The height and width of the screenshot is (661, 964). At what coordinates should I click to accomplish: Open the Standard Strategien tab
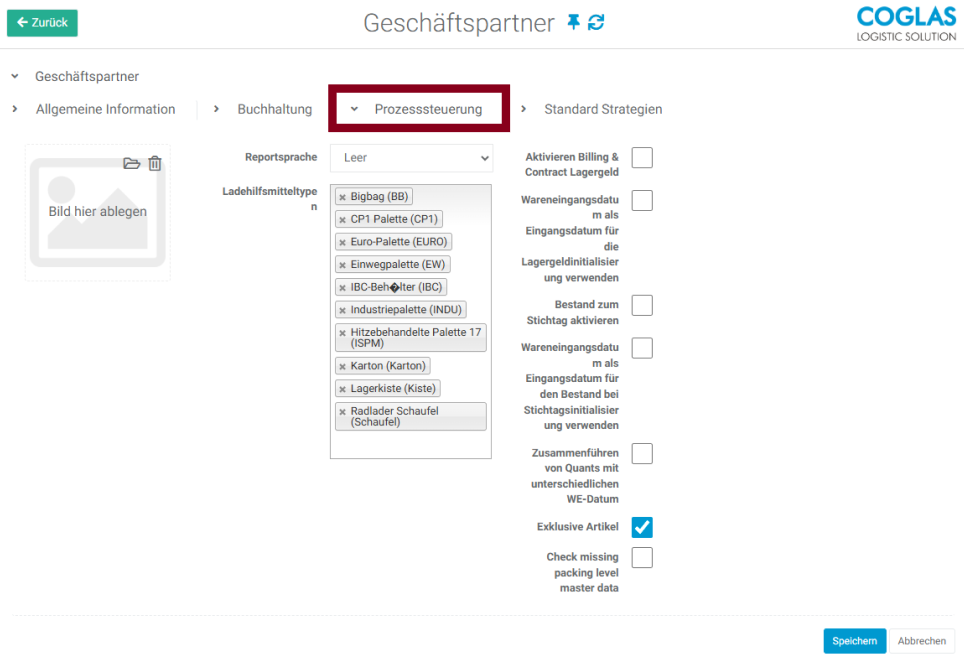(602, 109)
